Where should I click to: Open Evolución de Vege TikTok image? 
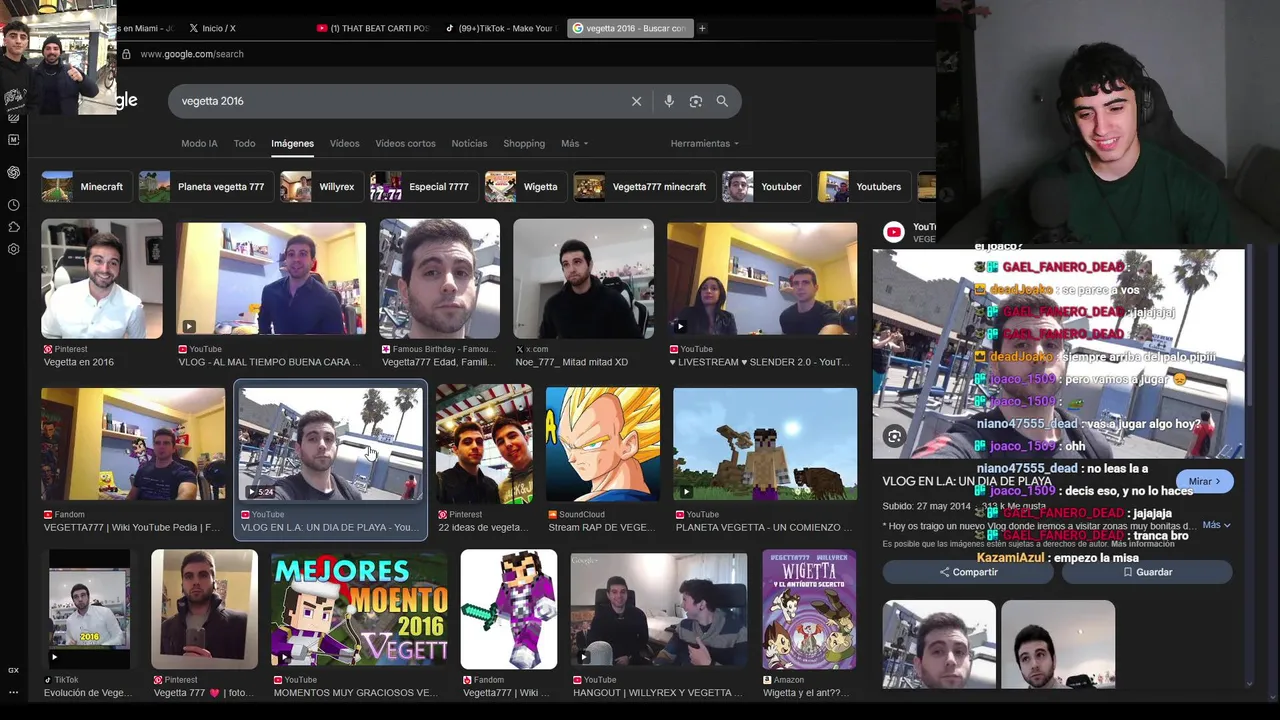point(88,608)
